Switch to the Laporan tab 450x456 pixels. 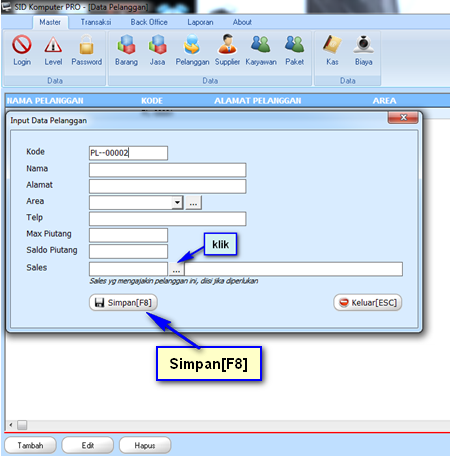[200, 22]
